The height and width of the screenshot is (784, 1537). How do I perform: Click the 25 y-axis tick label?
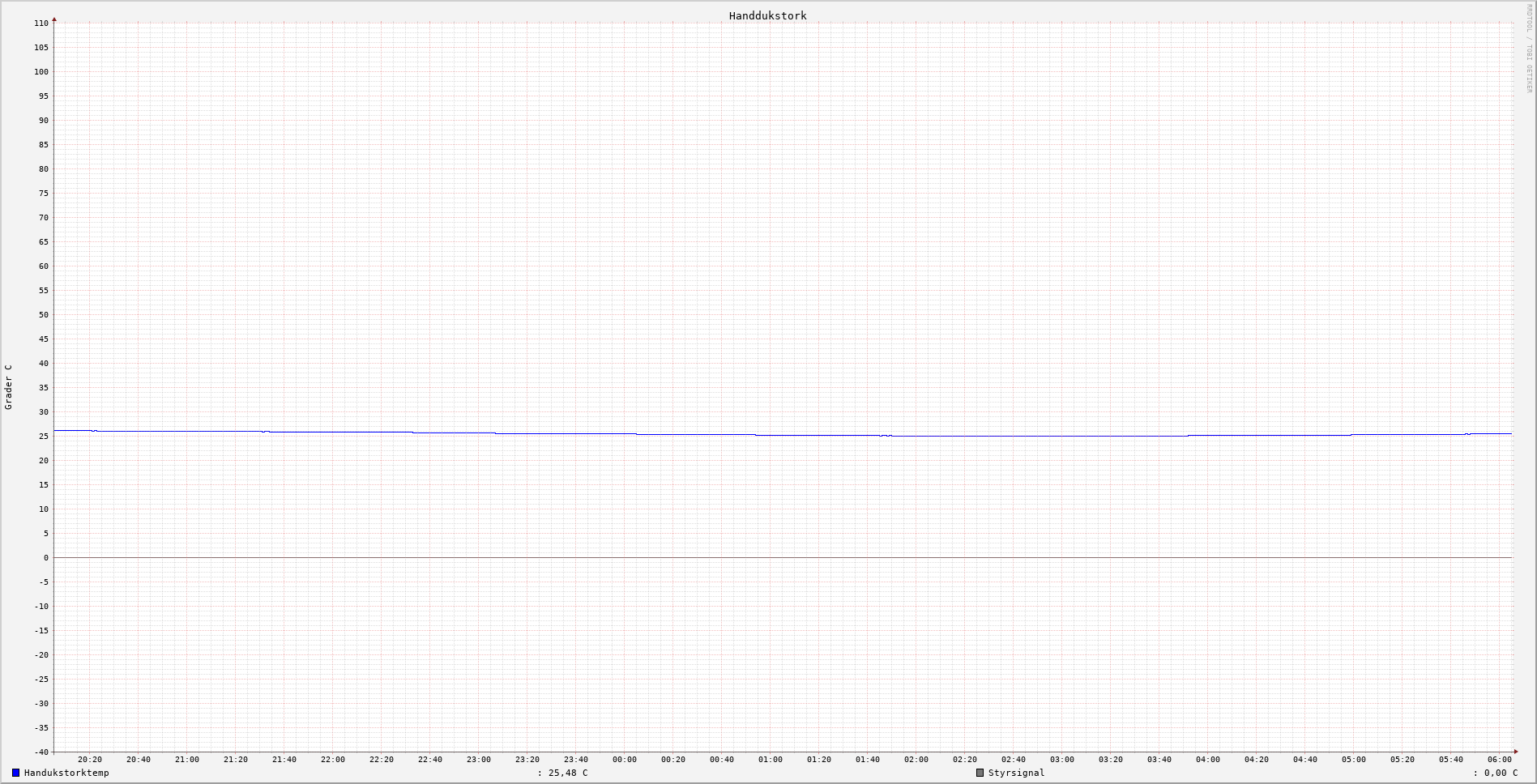pyautogui.click(x=44, y=437)
